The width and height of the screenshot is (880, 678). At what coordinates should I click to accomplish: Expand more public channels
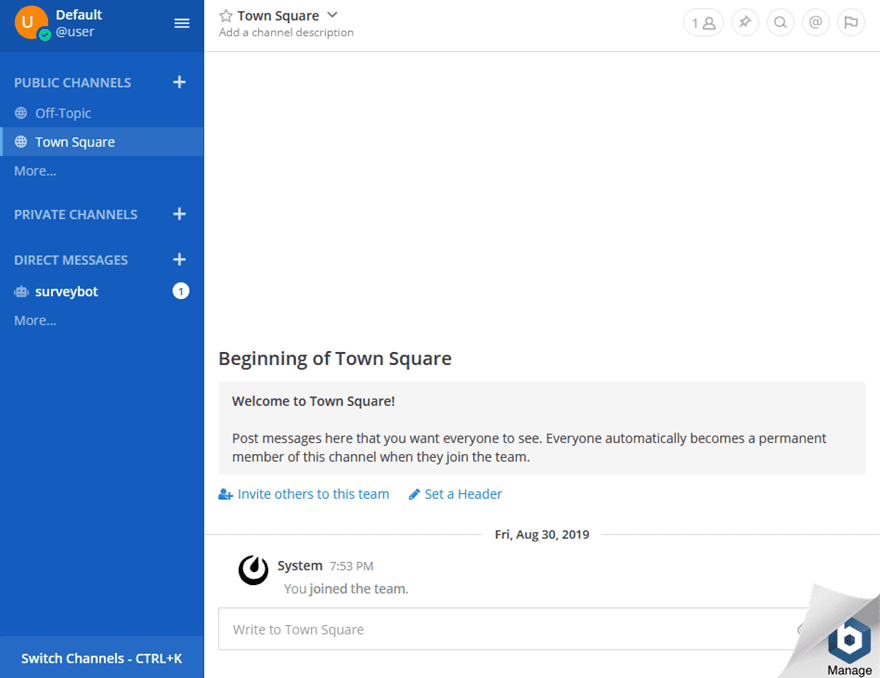click(x=35, y=170)
